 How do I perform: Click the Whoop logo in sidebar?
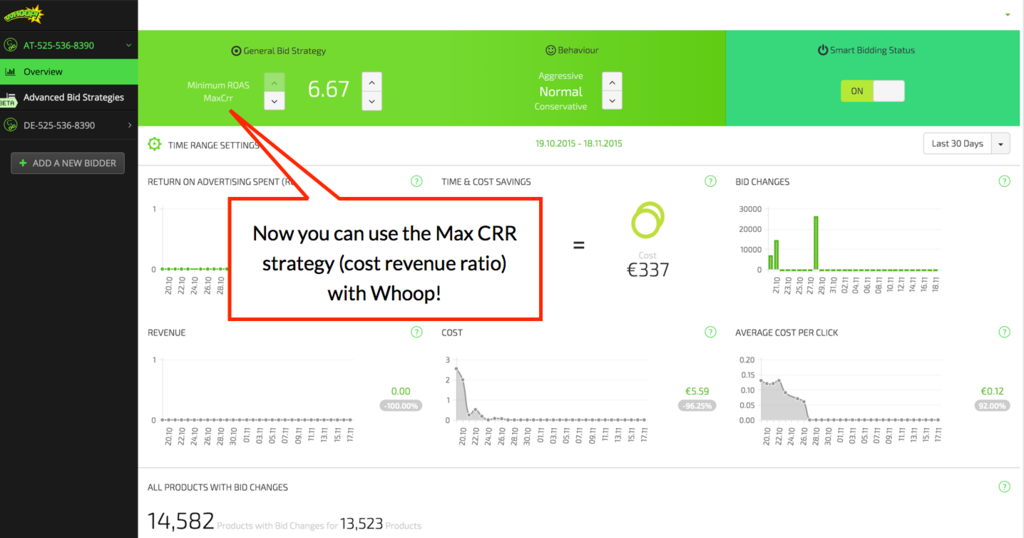click(x=24, y=14)
